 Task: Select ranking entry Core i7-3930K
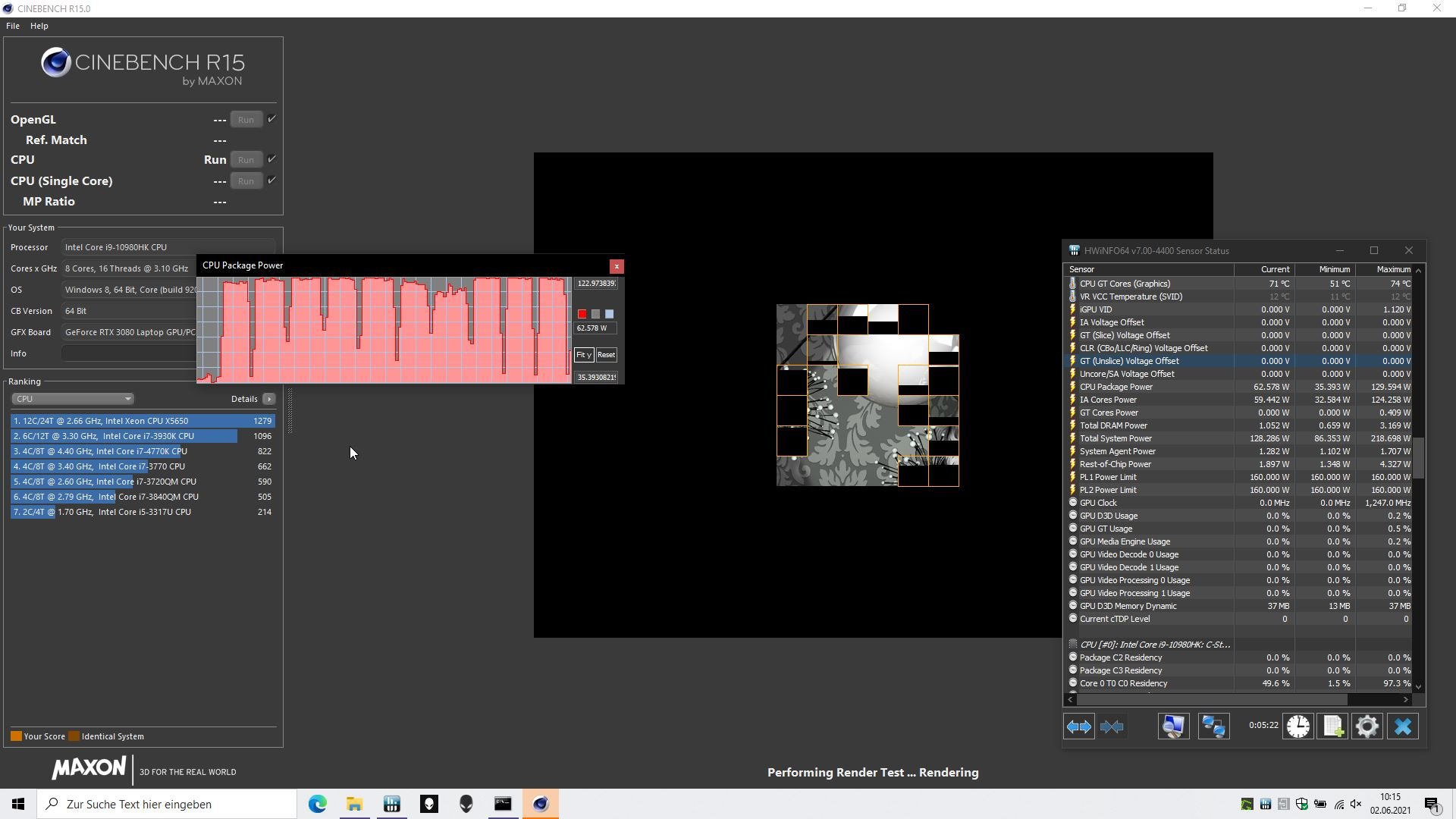143,436
